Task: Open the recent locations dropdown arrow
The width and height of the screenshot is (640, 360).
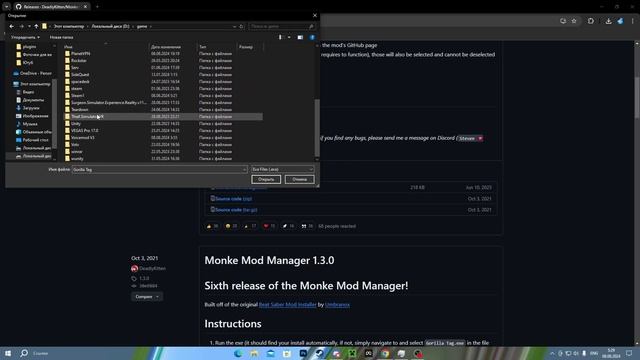Action: tap(29, 26)
